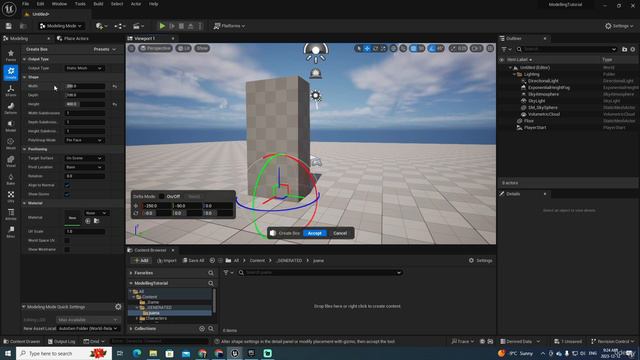Click the Save current level icon
Viewport: 640px width, 360px height.
[9, 26]
